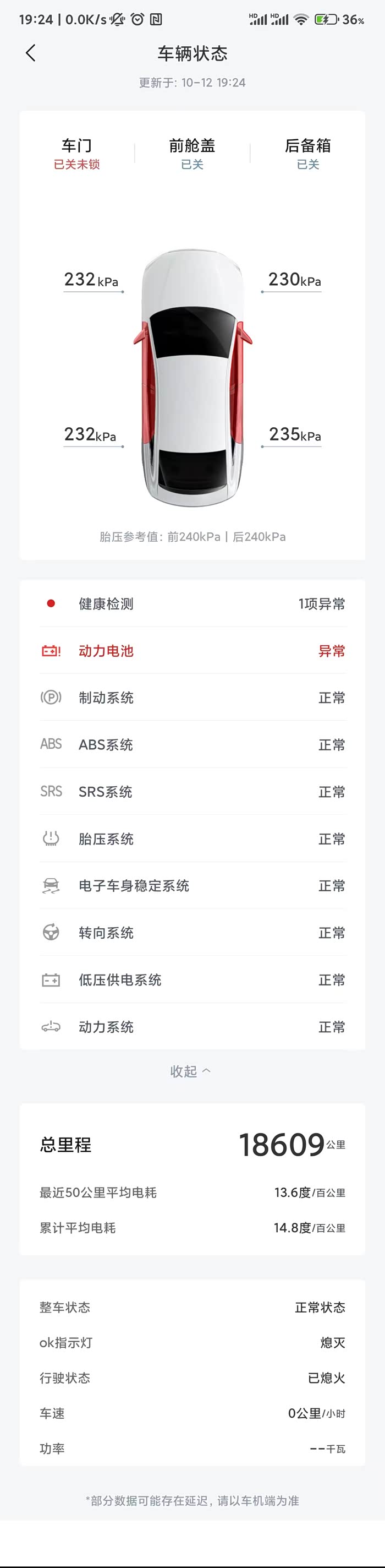Tap the rear-right tire pressure 235kPa reading
This screenshot has height=1568, width=385.
[x=294, y=434]
